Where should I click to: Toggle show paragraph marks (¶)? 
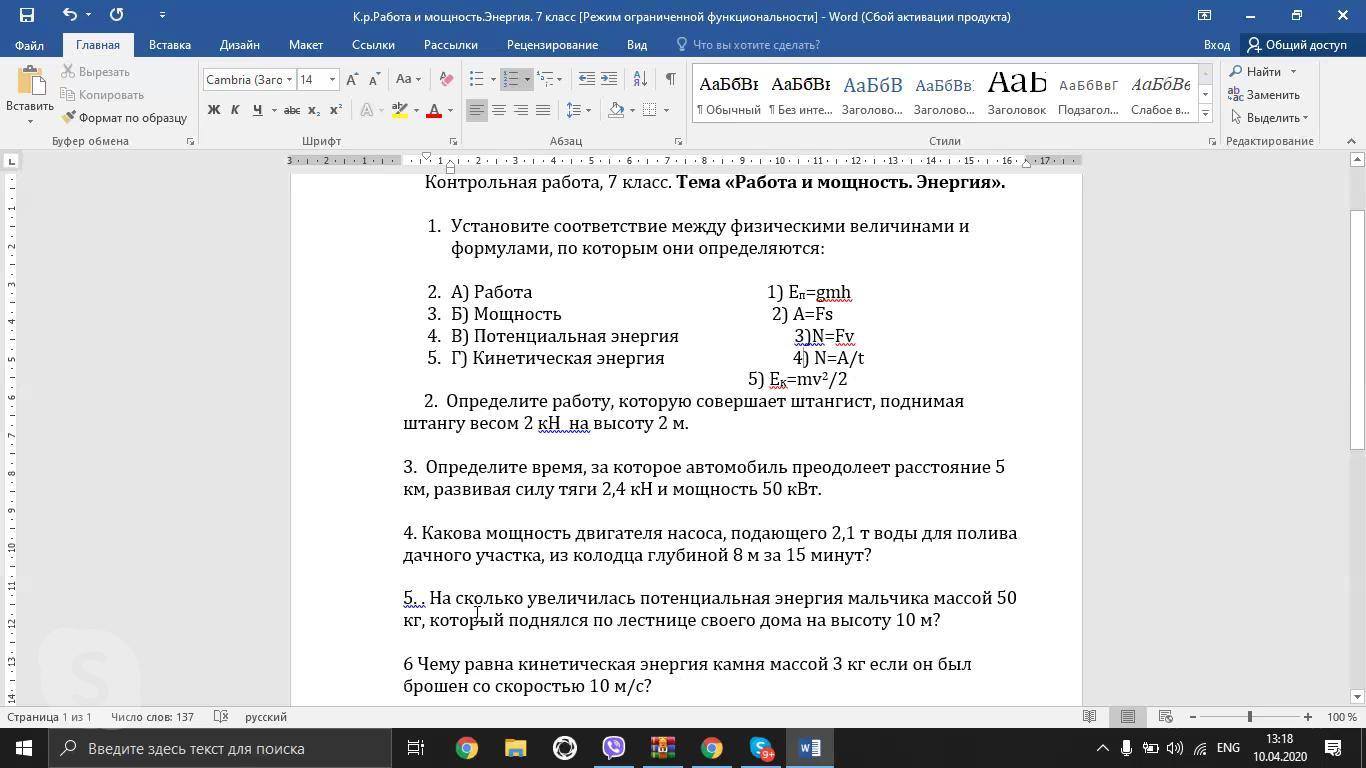click(x=670, y=79)
